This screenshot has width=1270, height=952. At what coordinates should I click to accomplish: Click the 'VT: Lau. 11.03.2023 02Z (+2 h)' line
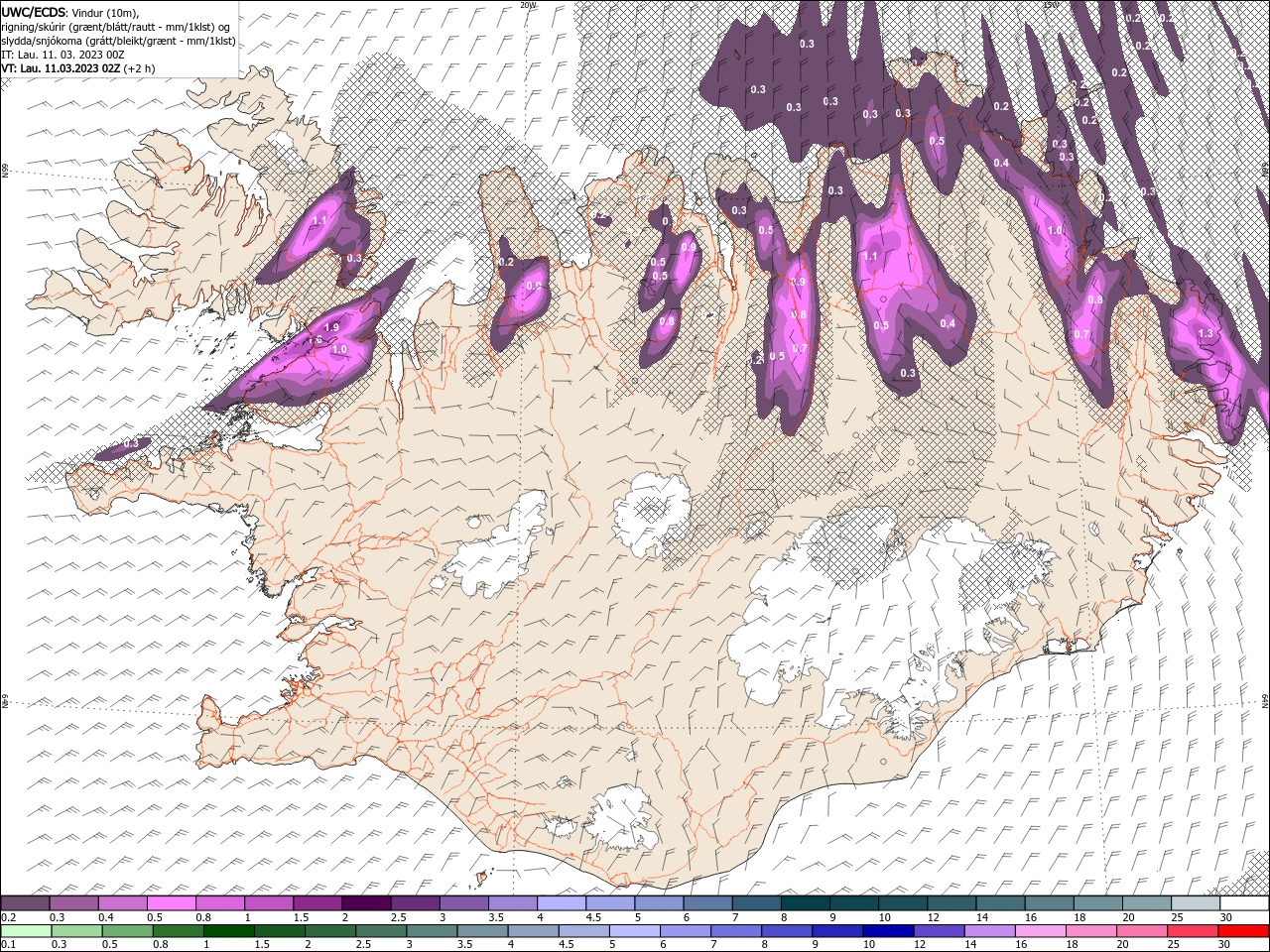[78, 68]
